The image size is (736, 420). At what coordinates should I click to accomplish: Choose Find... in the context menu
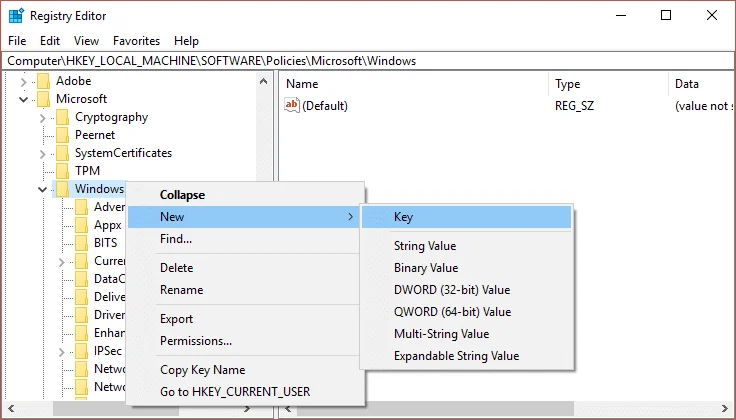tap(246, 239)
